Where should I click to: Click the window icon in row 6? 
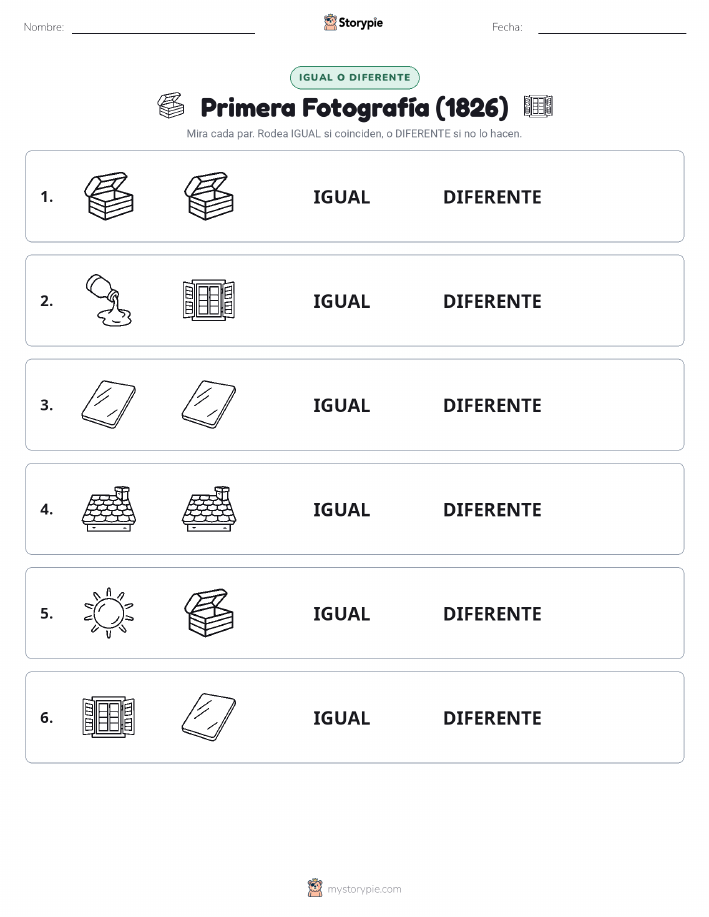(109, 717)
